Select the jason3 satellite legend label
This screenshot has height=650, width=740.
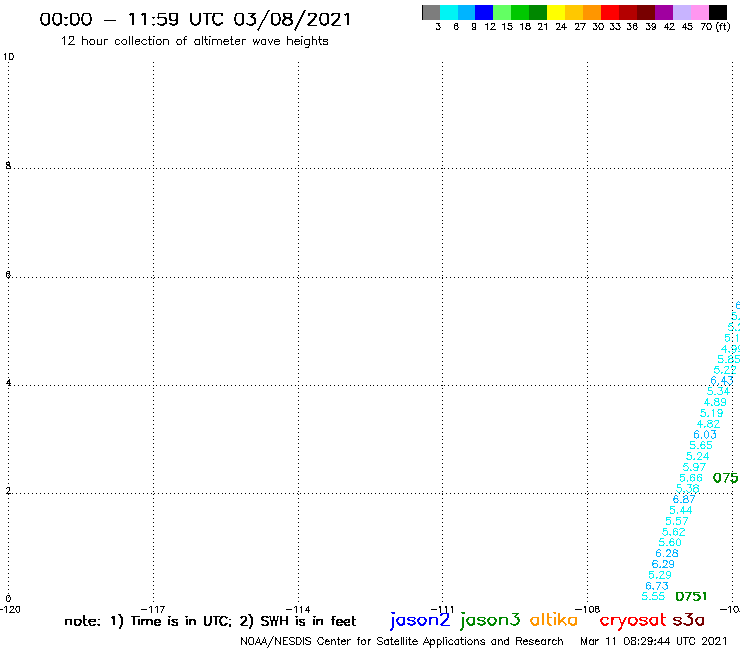click(490, 620)
